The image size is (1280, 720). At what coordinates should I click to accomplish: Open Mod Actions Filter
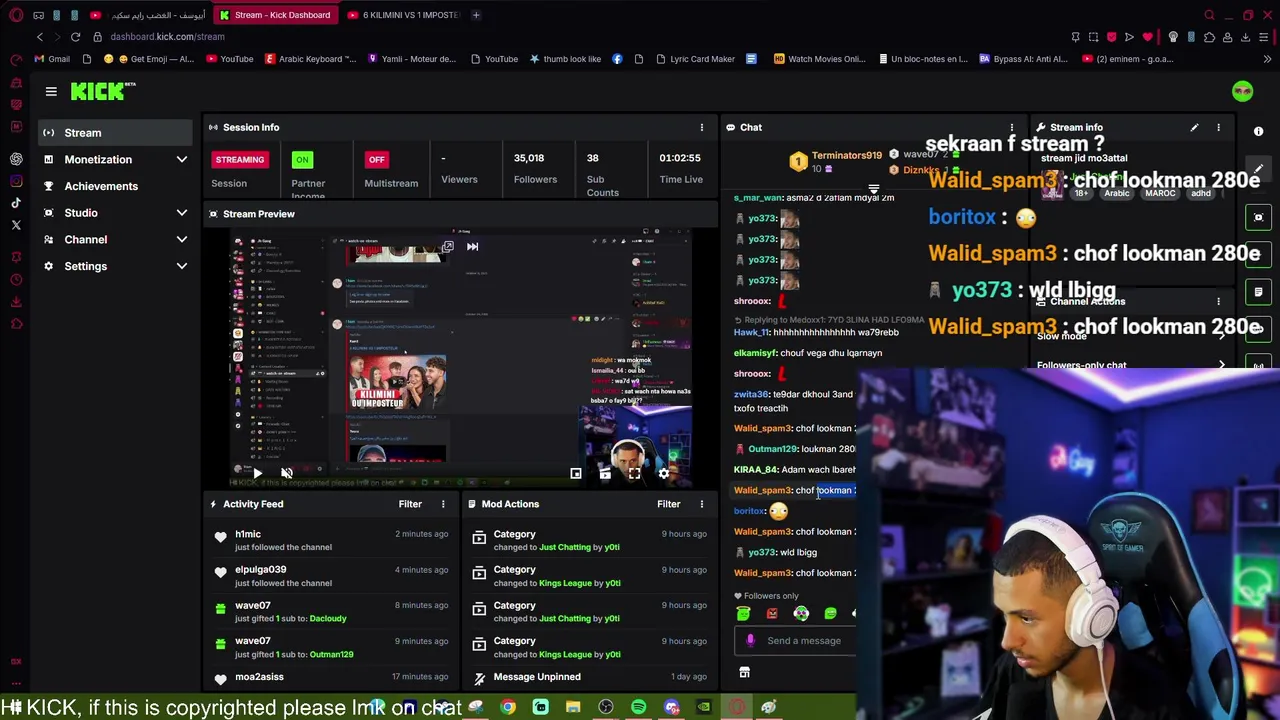pos(668,504)
